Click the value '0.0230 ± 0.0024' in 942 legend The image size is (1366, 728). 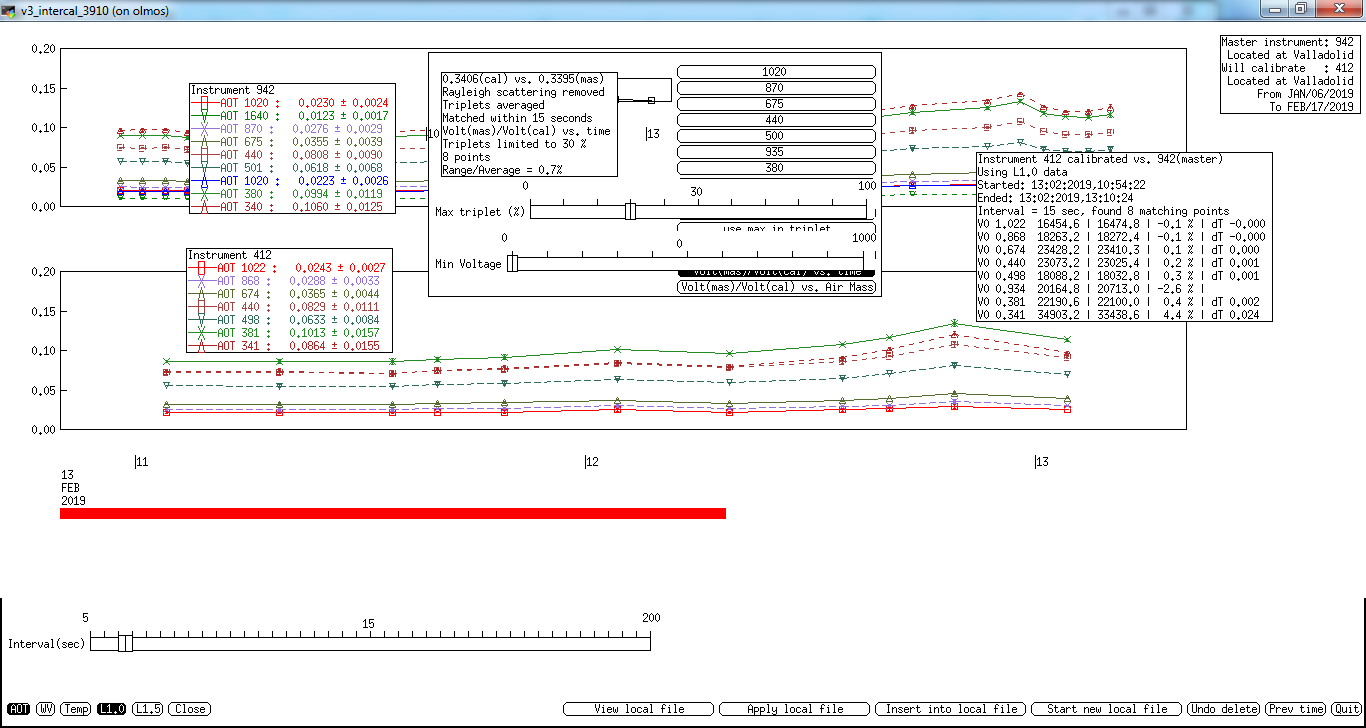tap(343, 103)
